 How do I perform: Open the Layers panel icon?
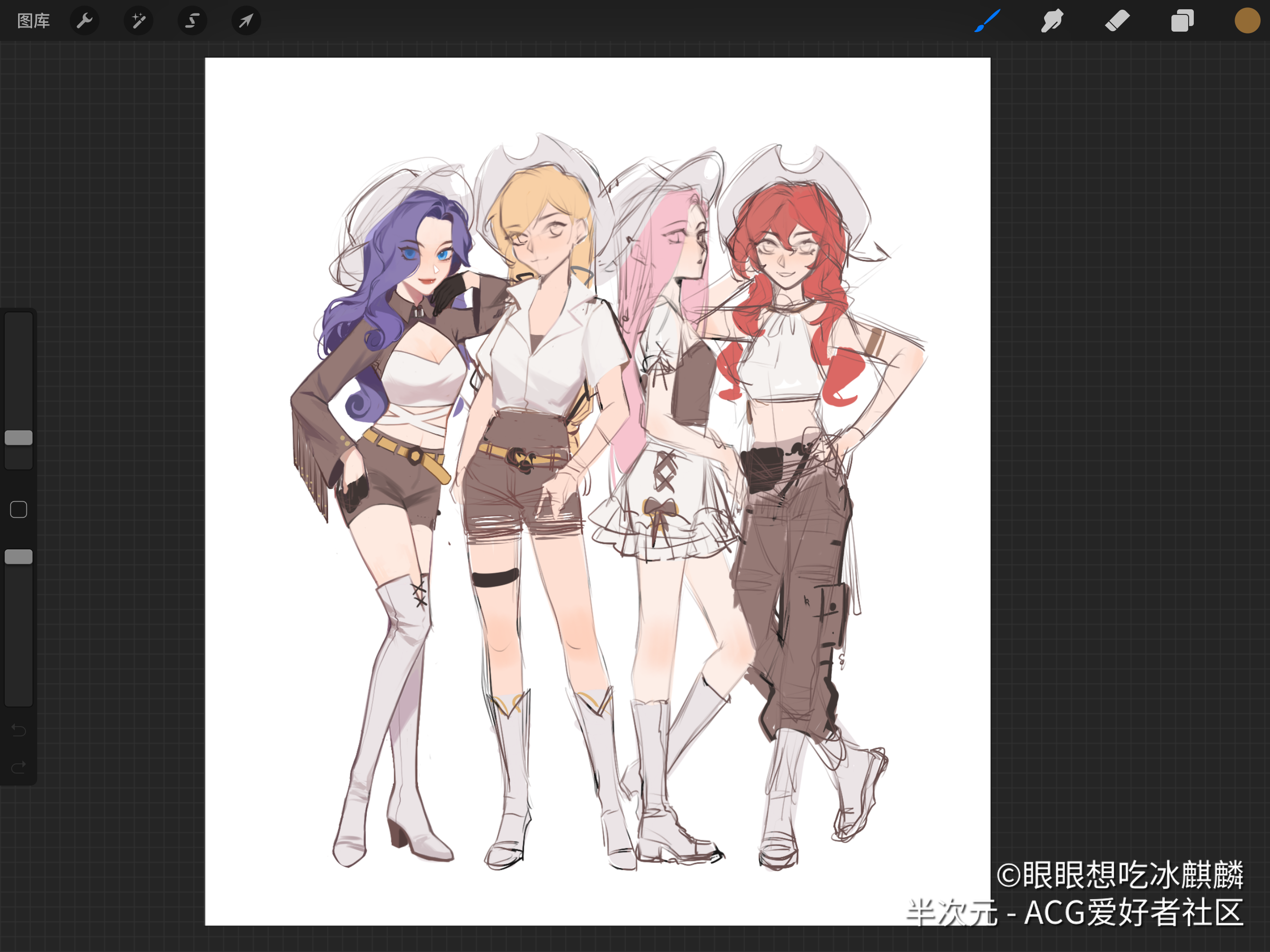(1182, 21)
